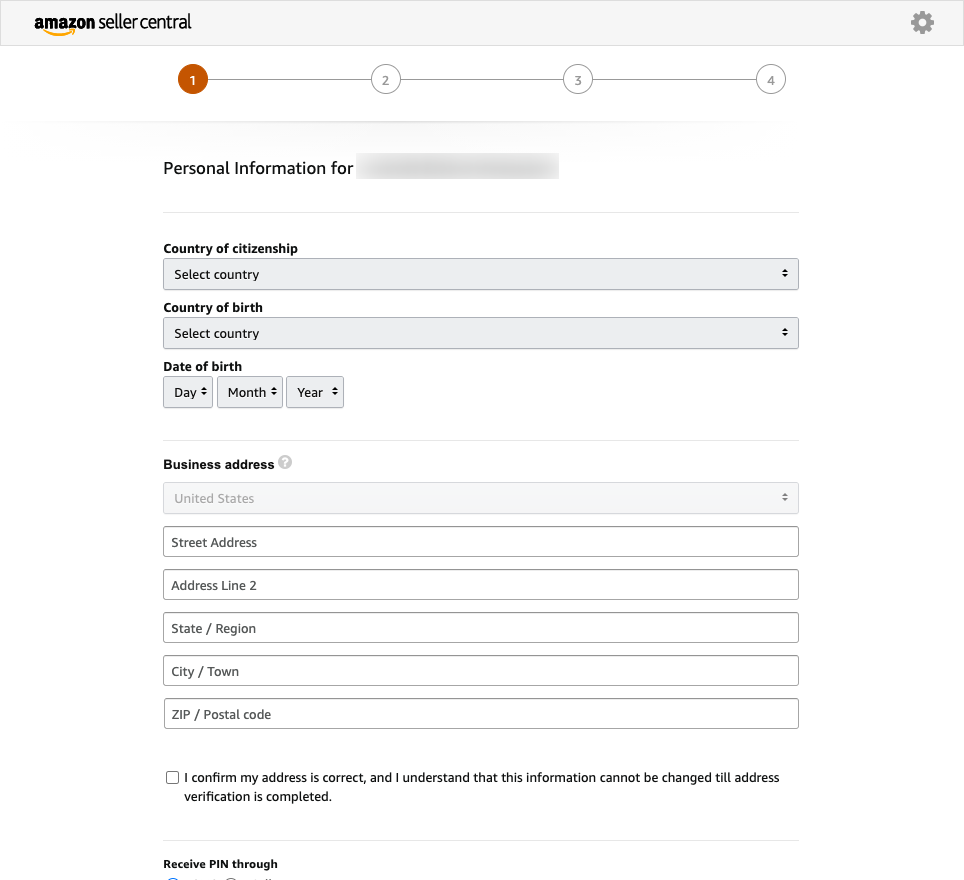Open the settings gear icon
Screen dimensions: 964x880
point(922,22)
